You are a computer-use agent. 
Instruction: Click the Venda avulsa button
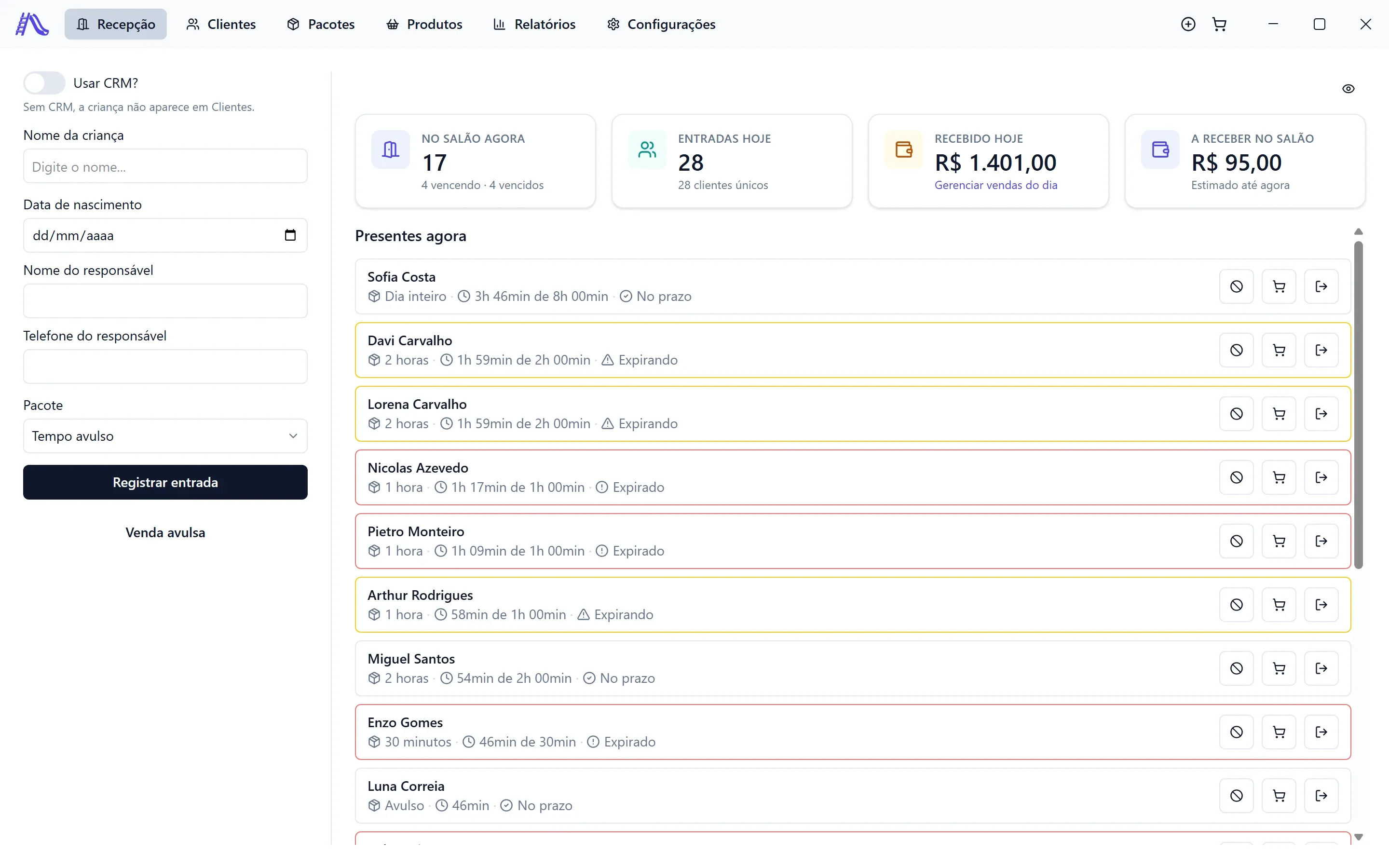165,533
